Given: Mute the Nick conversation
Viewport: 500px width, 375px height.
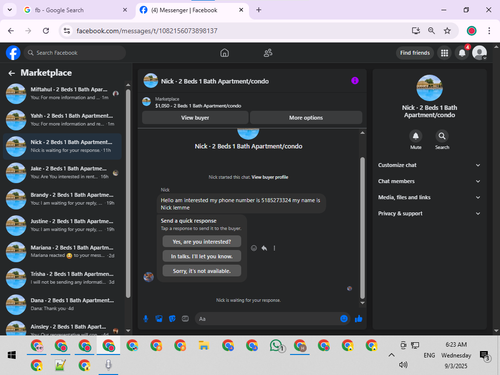Looking at the screenshot, I should [416, 136].
